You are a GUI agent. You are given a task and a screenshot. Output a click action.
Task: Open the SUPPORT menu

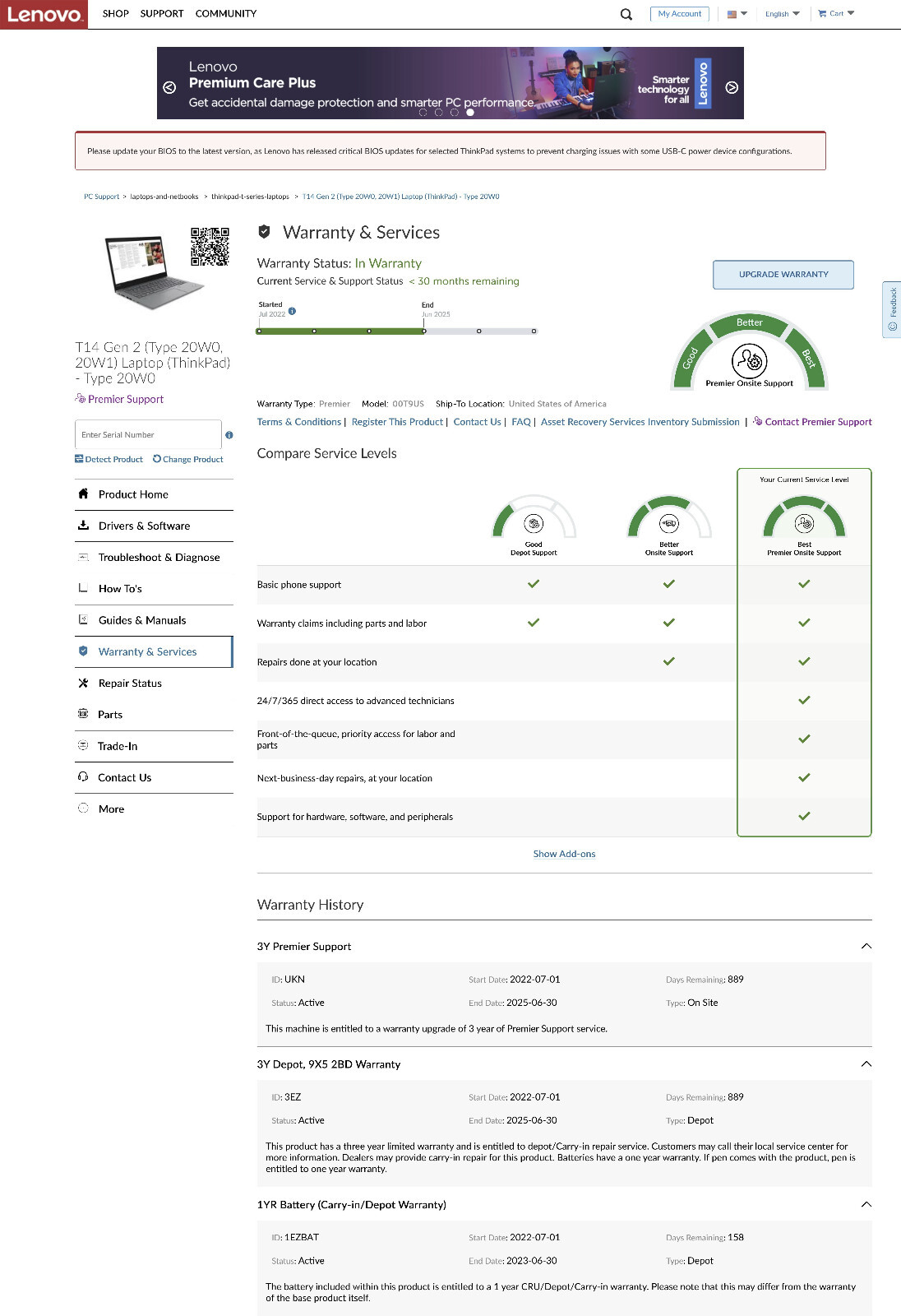162,14
